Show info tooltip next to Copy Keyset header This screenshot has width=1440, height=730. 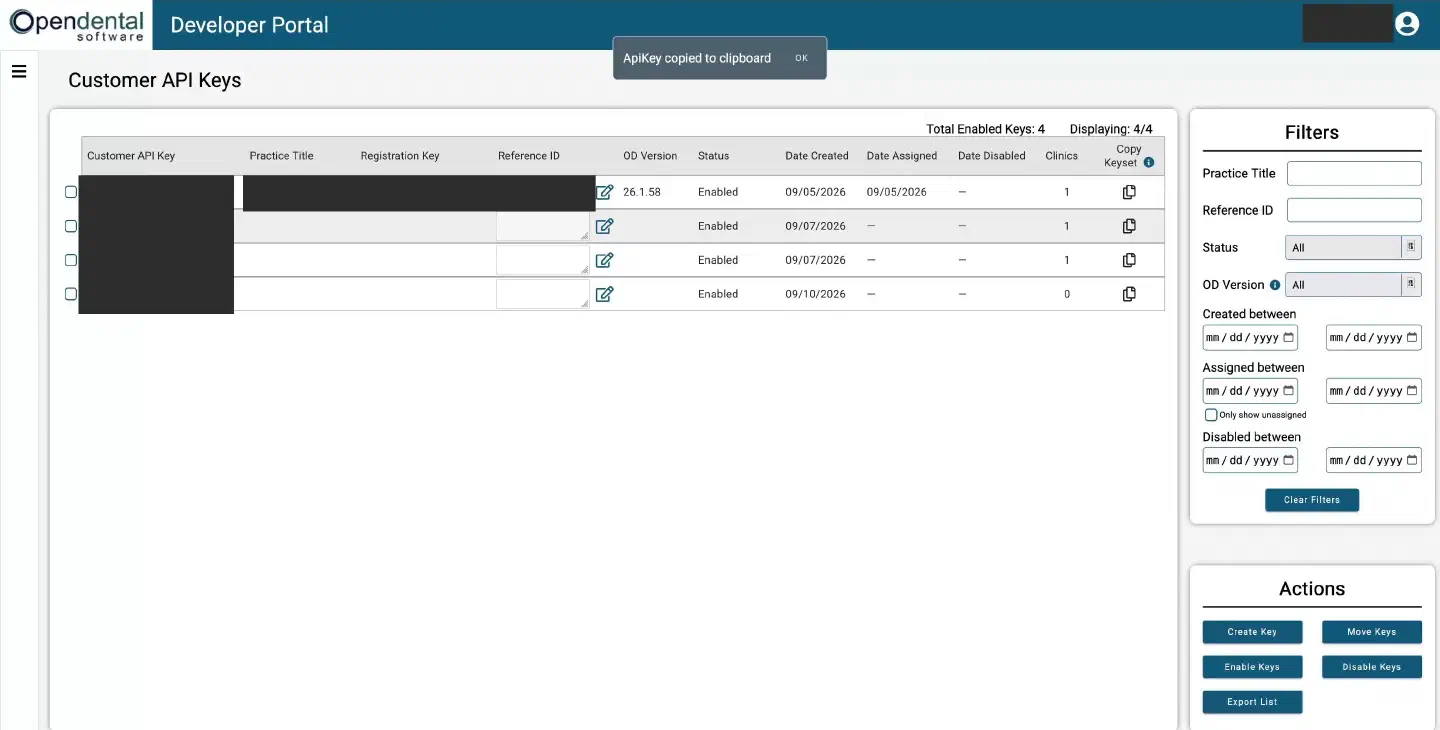tap(1148, 162)
